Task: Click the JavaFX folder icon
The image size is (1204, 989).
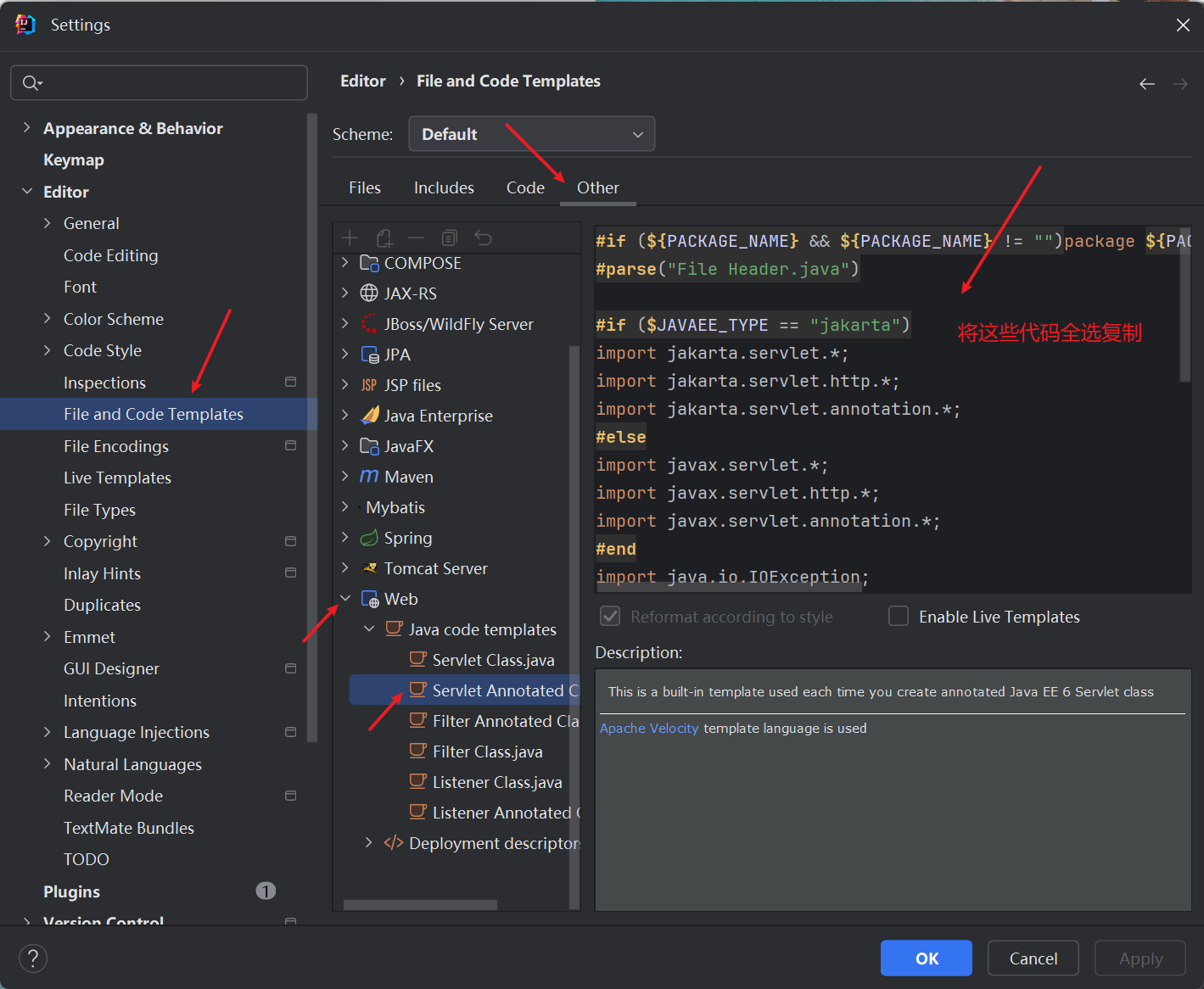Action: pyautogui.click(x=369, y=446)
